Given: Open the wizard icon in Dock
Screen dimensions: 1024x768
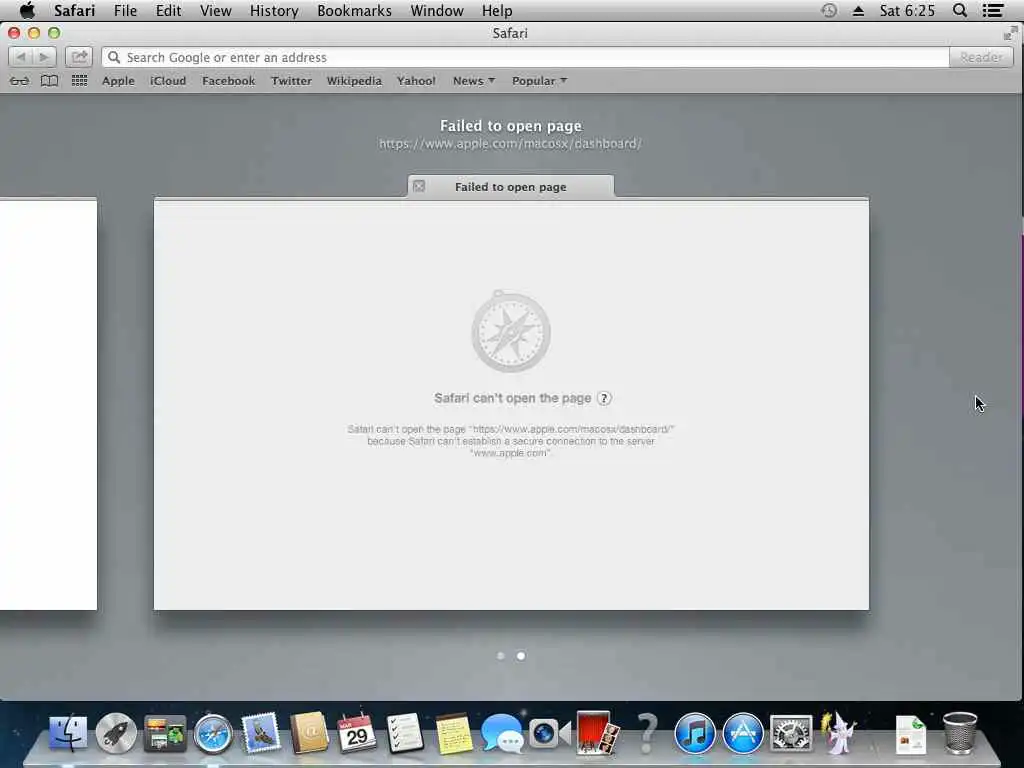Looking at the screenshot, I should [x=840, y=731].
